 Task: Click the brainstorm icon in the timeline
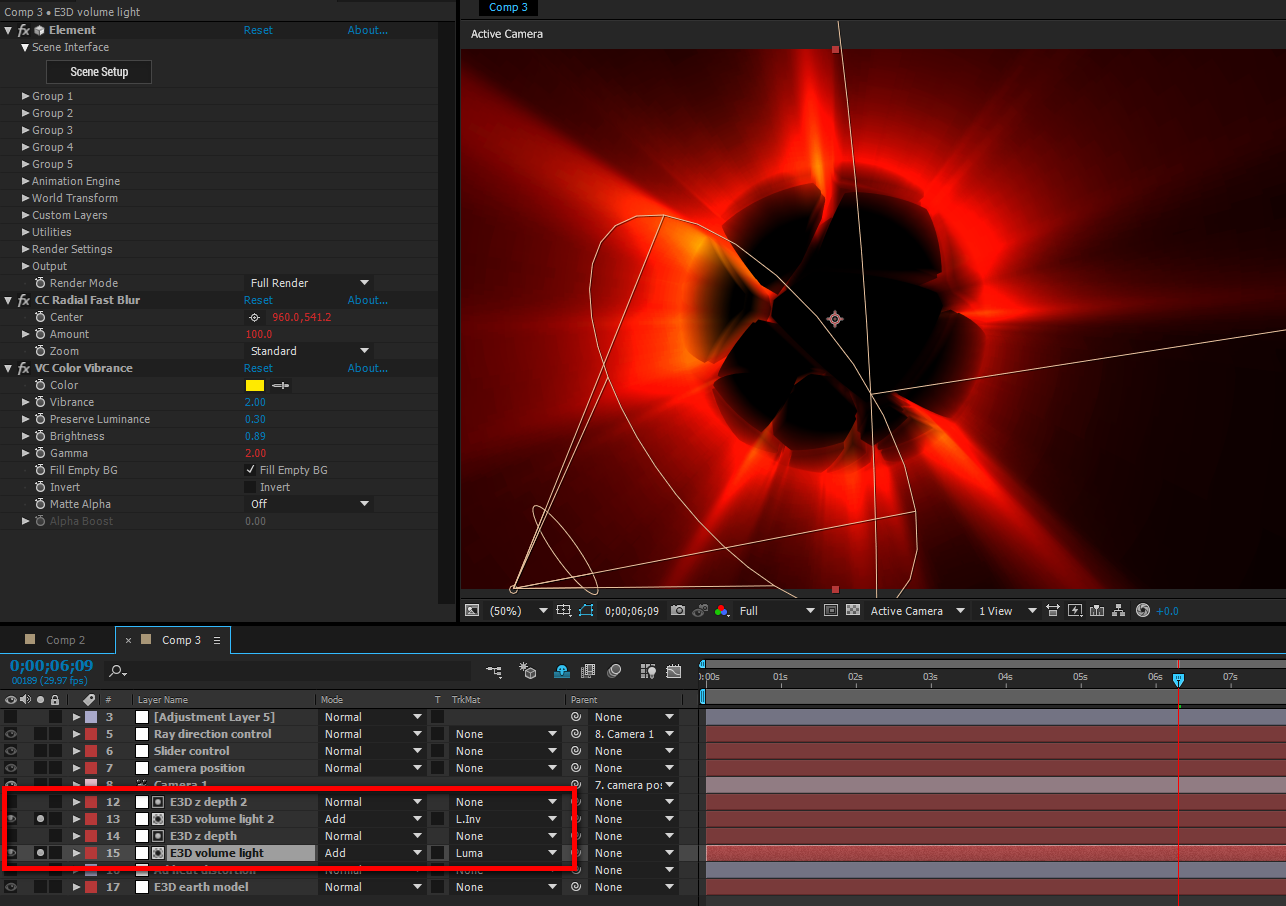point(648,671)
